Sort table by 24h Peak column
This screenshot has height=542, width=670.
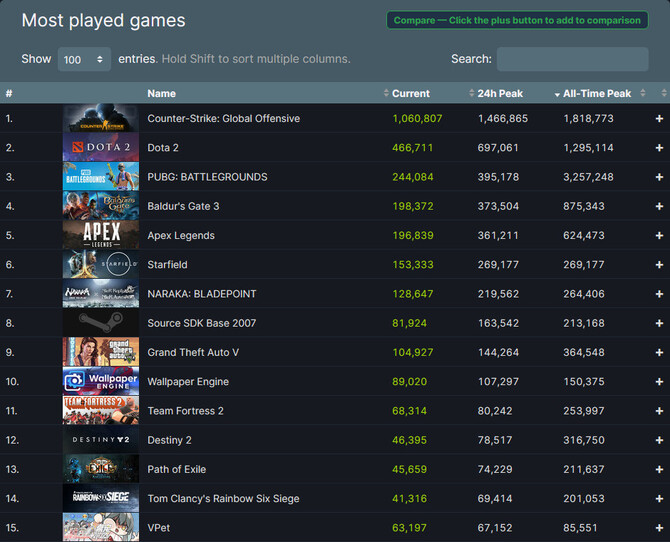500,93
